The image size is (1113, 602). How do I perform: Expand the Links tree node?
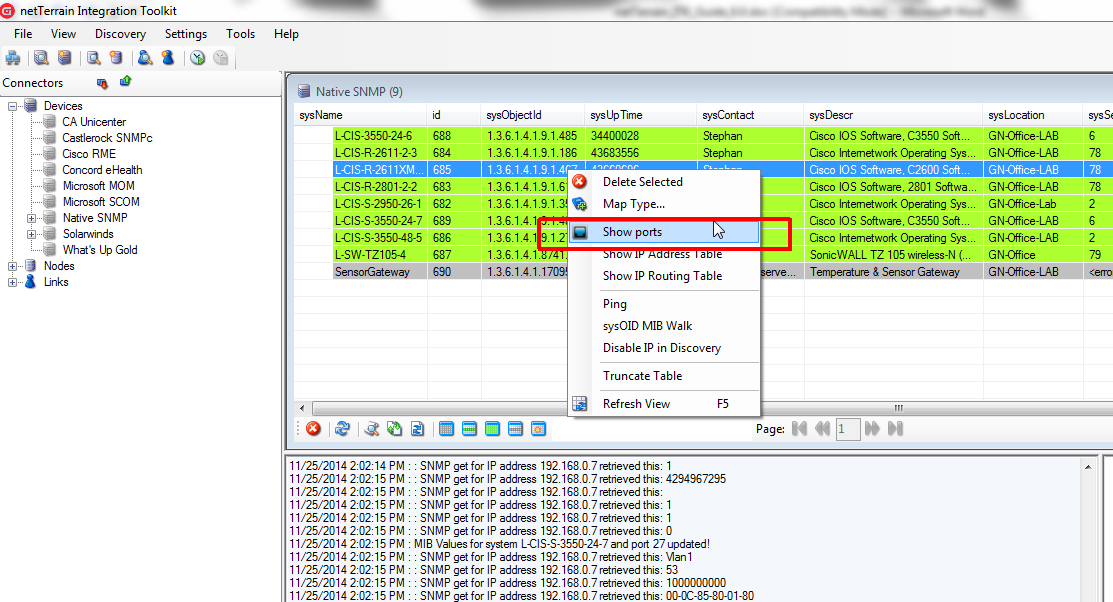coord(13,282)
